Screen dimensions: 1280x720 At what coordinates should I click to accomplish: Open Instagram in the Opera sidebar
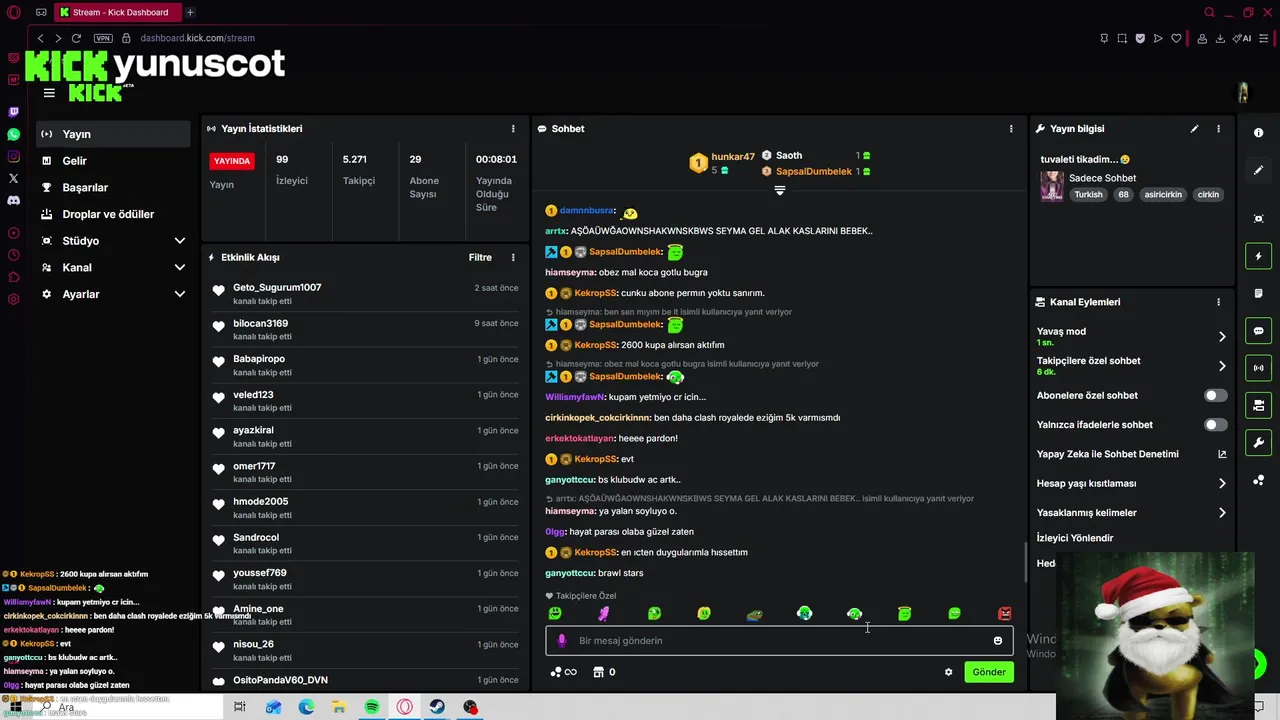click(13, 156)
